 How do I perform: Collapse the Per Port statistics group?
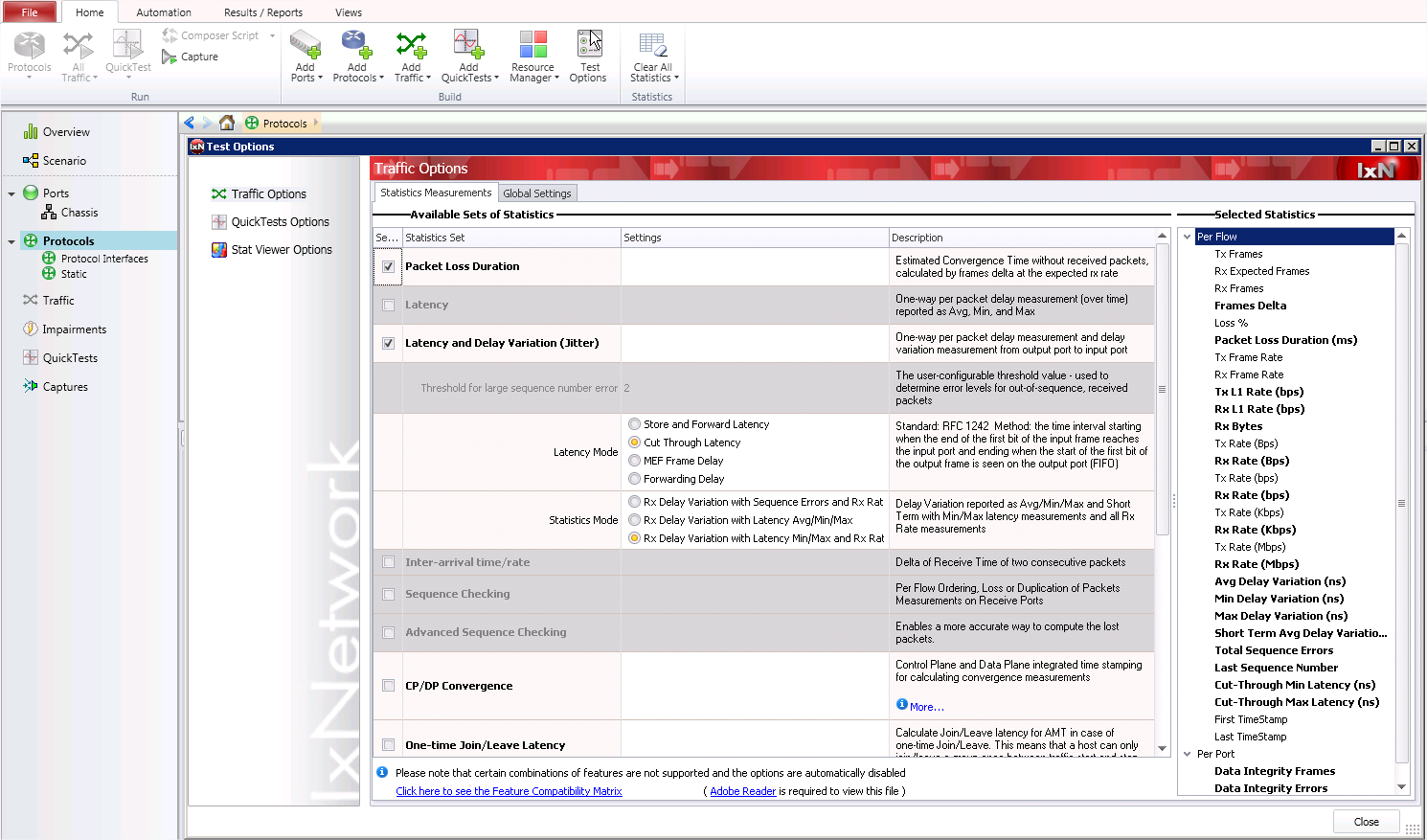(1188, 754)
